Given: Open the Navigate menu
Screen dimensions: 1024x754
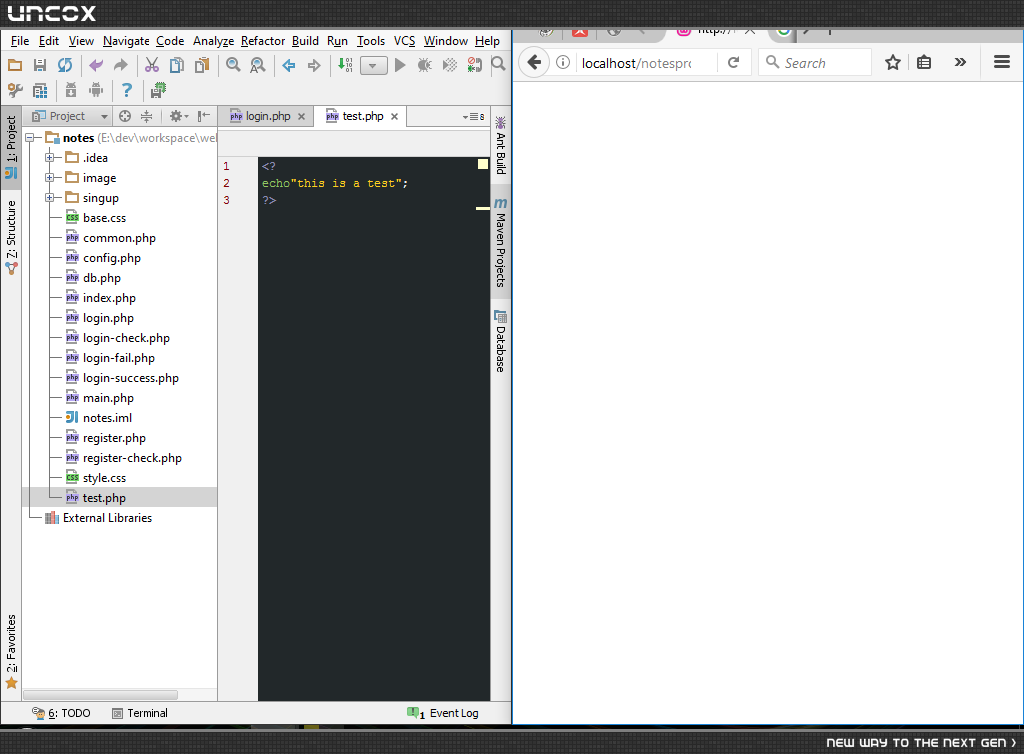Looking at the screenshot, I should (126, 41).
